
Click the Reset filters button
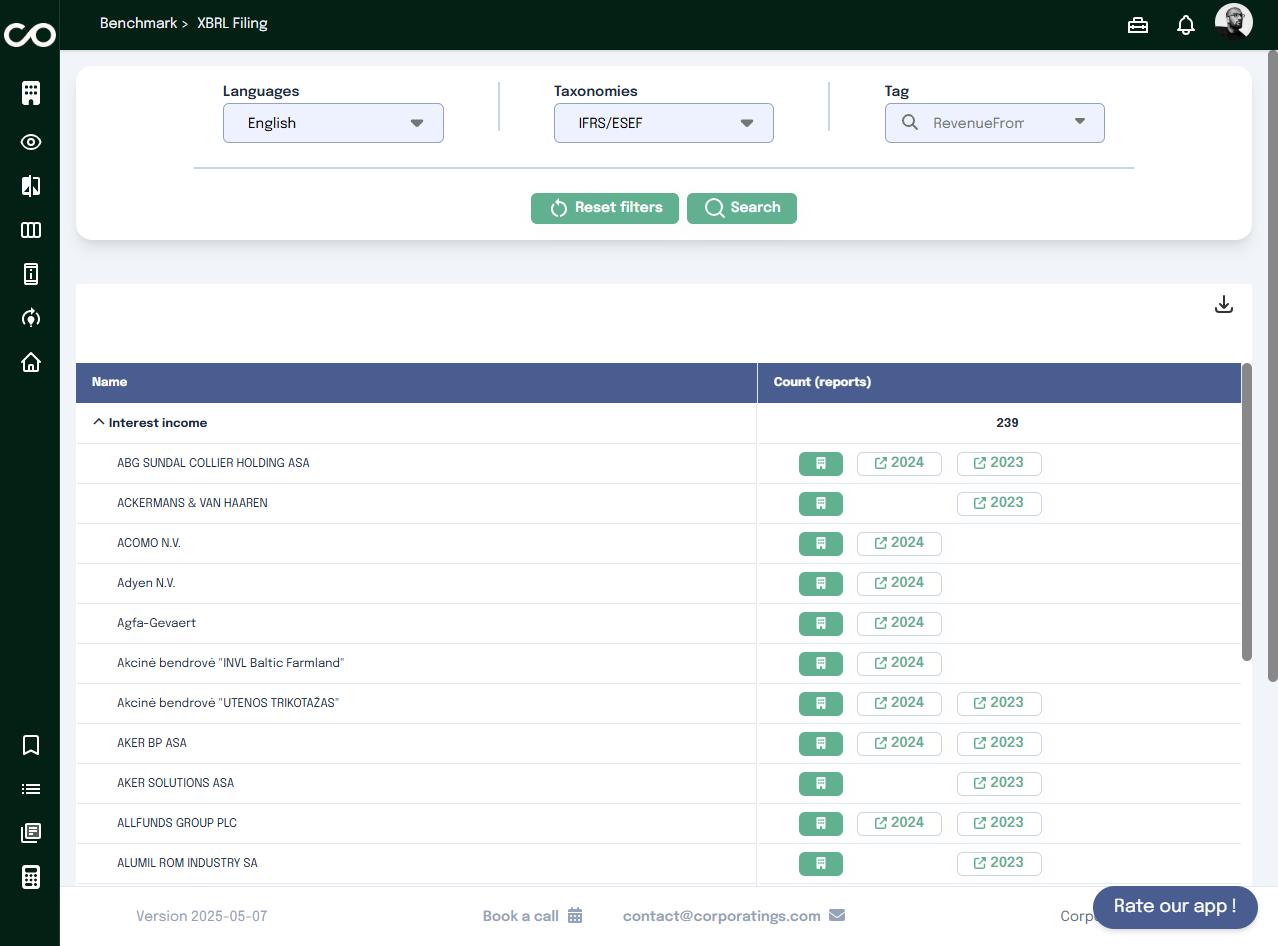point(605,208)
